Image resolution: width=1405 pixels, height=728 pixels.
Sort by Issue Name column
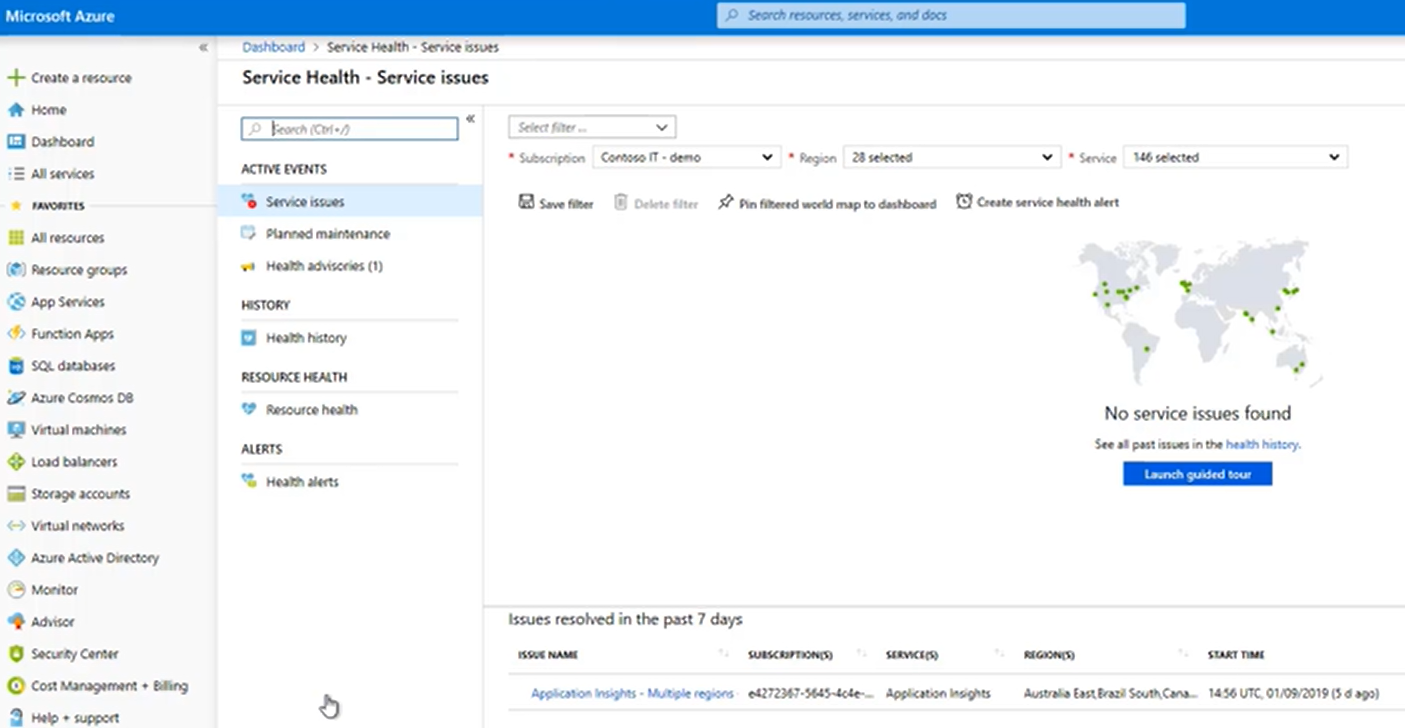pos(548,655)
